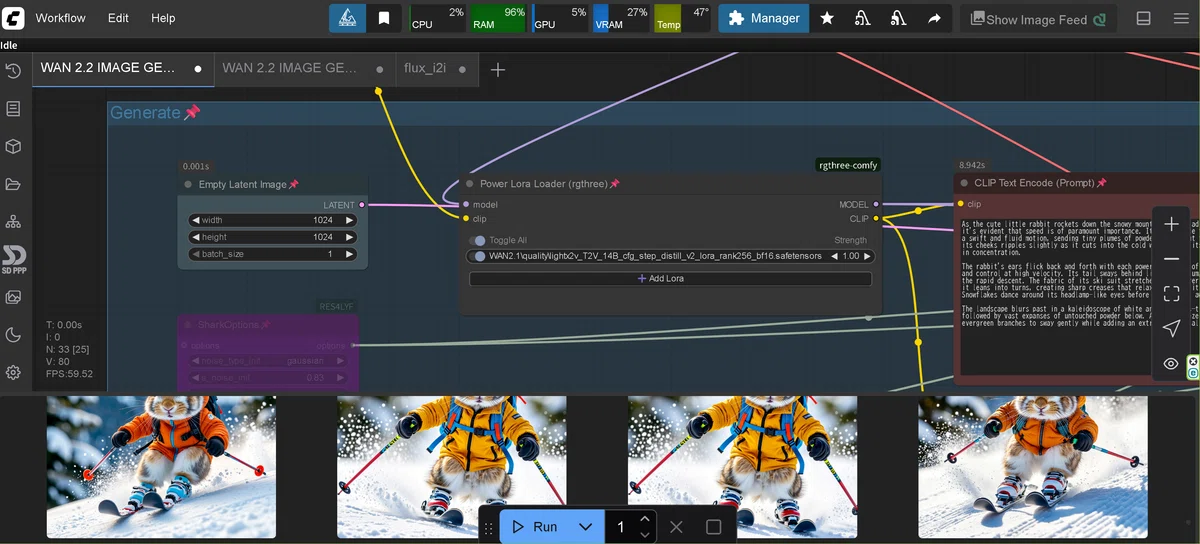The height and width of the screenshot is (544, 1200).
Task: Open the node library cube icon
Action: [x=13, y=146]
